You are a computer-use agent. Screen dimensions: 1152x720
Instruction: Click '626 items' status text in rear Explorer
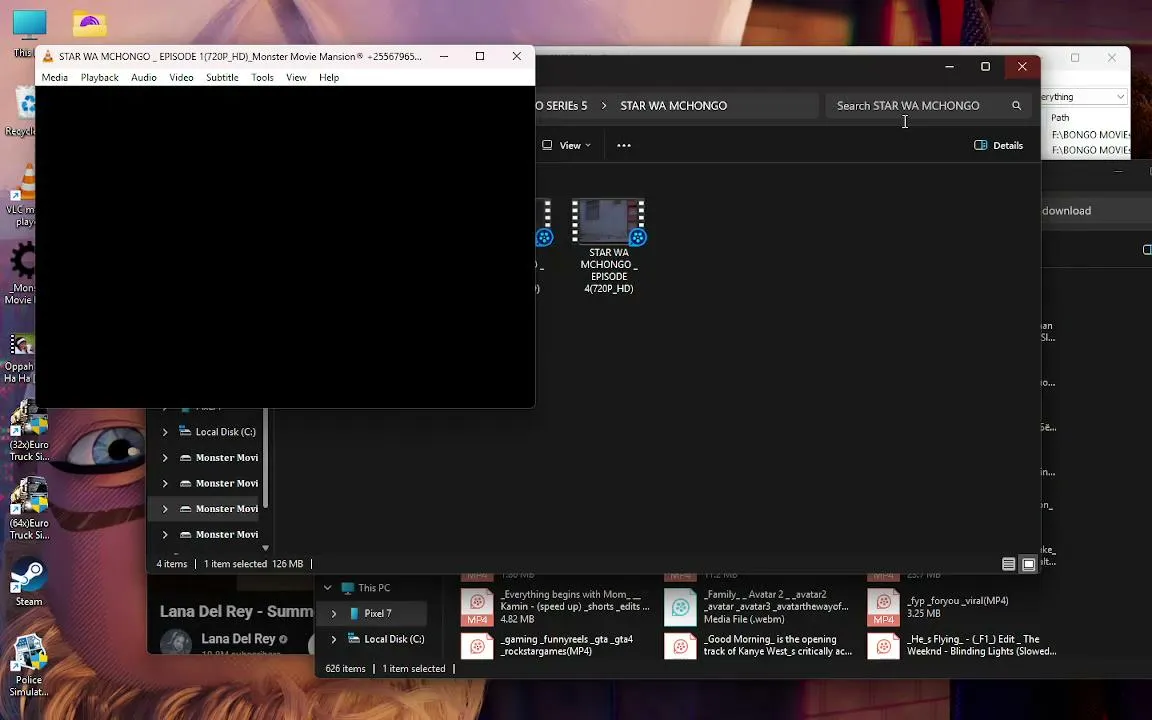pos(345,669)
